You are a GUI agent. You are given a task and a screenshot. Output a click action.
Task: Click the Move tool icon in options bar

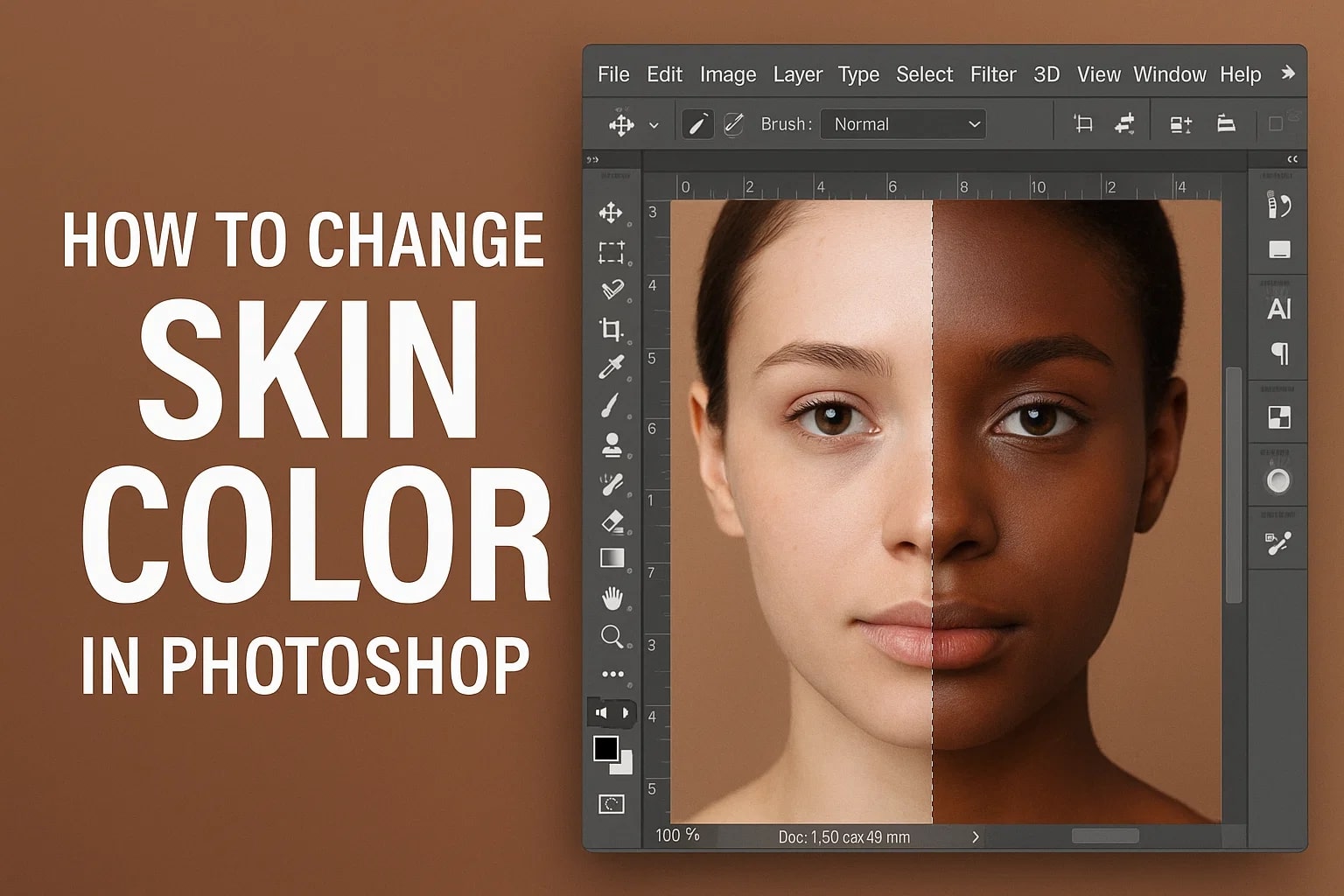point(621,125)
